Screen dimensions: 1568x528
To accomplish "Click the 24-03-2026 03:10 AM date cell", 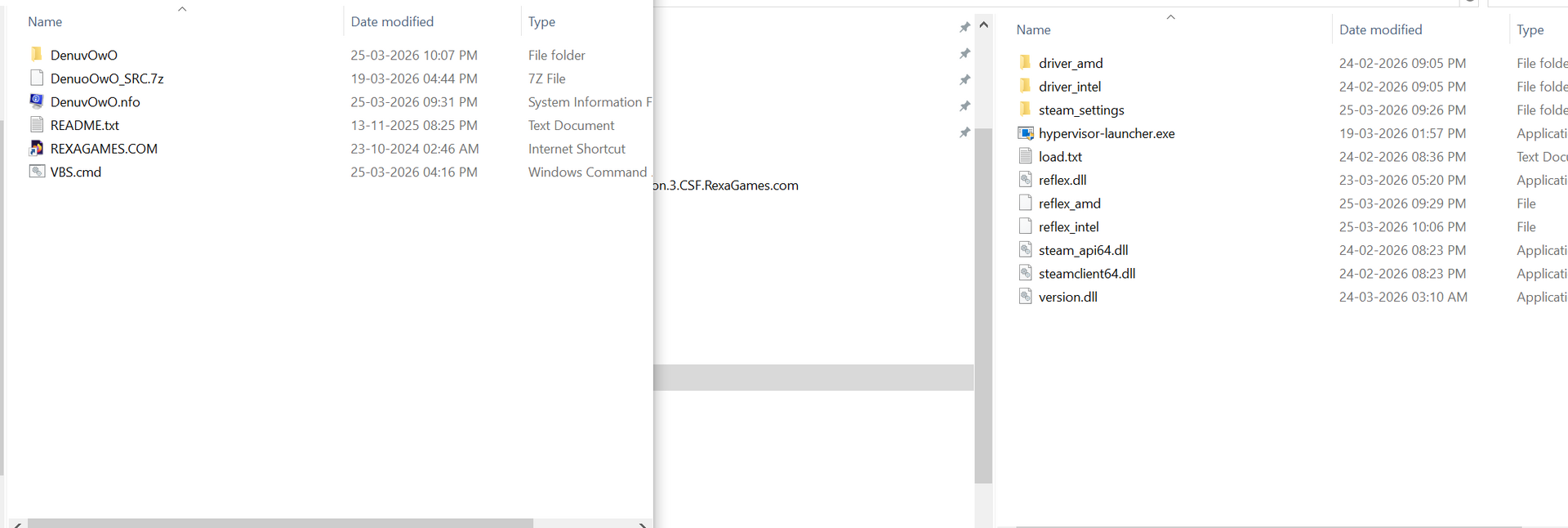I will (x=1403, y=297).
